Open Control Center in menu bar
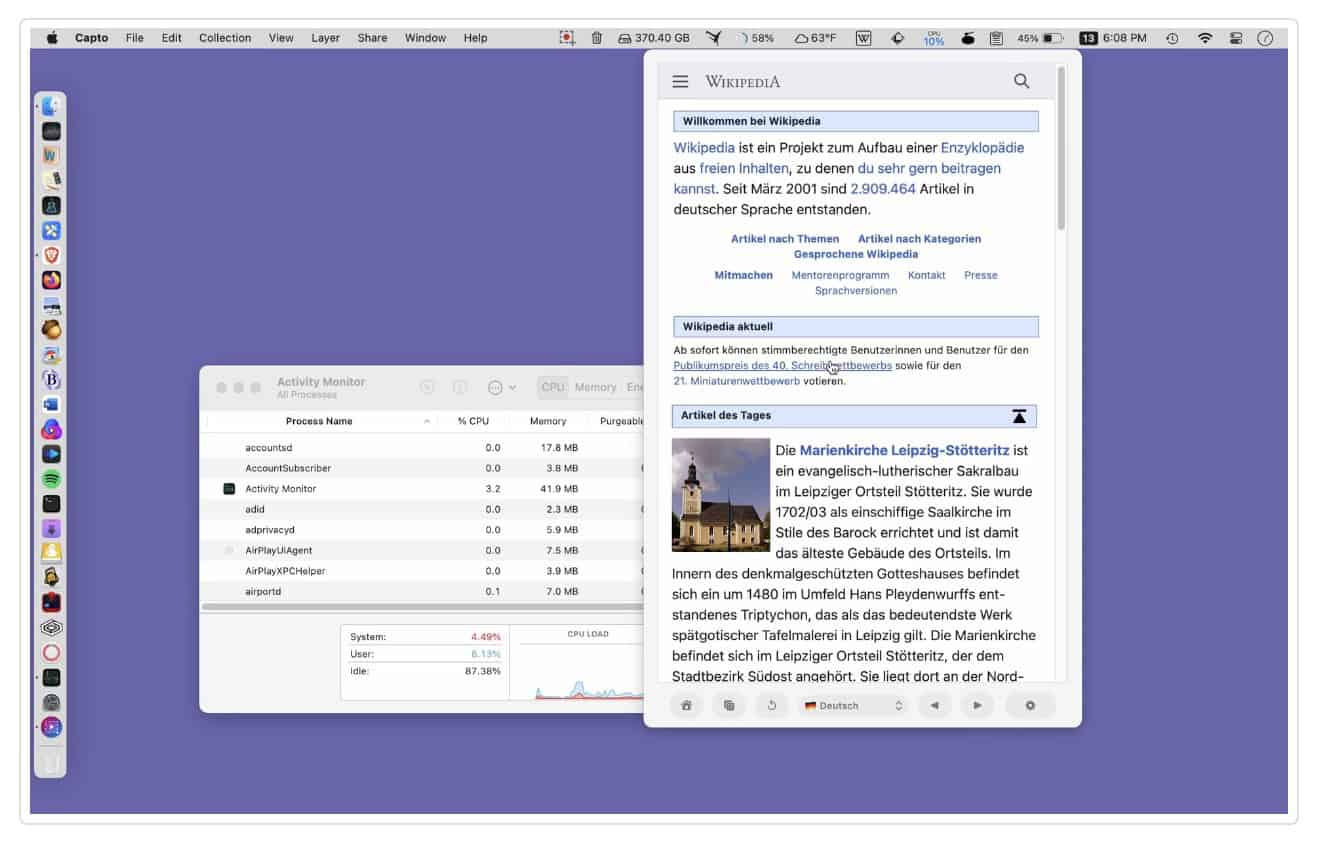Image resolution: width=1322 pixels, height=848 pixels. click(x=1236, y=38)
